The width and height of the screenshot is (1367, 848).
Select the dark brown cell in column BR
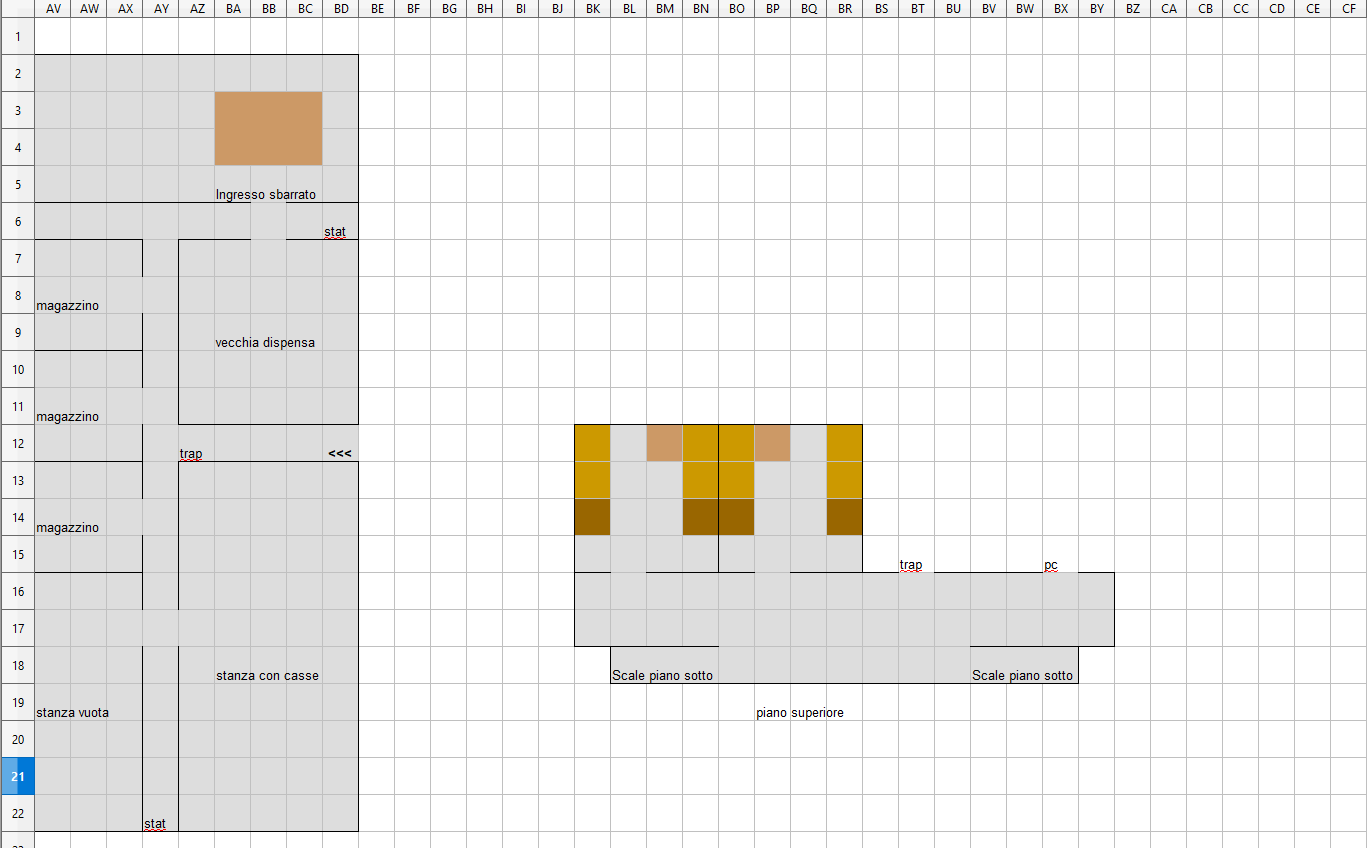844,517
